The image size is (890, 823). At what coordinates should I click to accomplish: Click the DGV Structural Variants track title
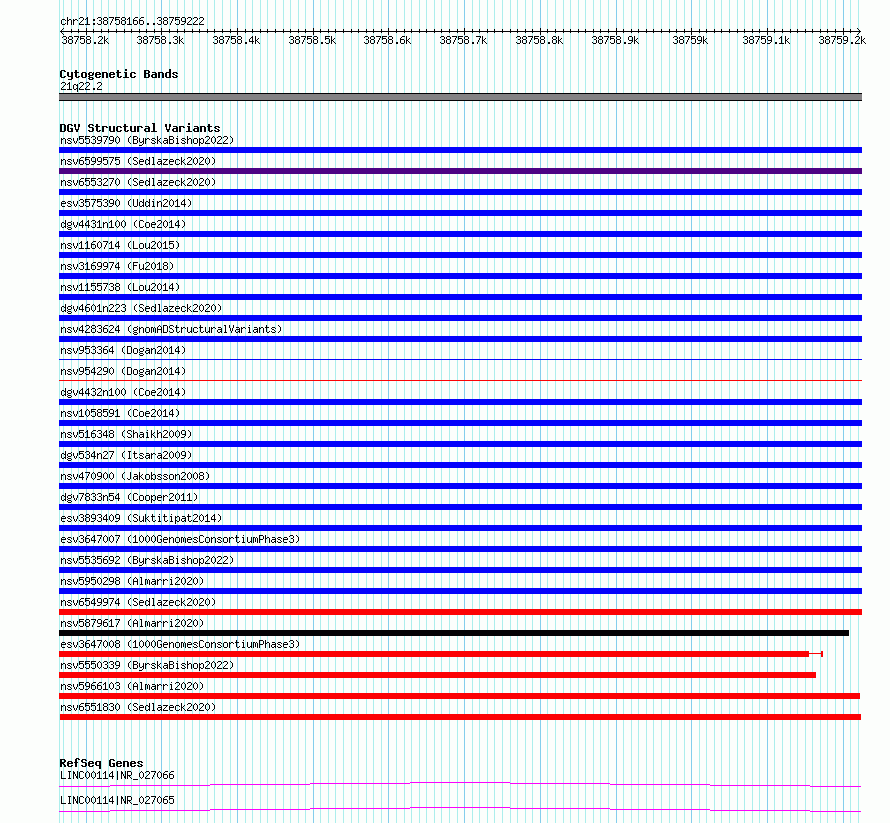click(x=140, y=128)
